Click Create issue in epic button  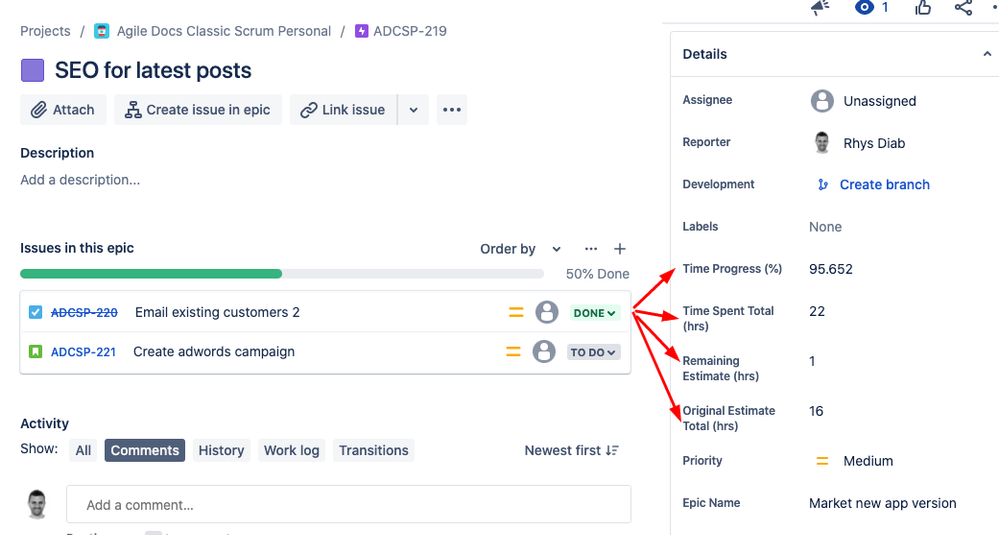pos(198,110)
